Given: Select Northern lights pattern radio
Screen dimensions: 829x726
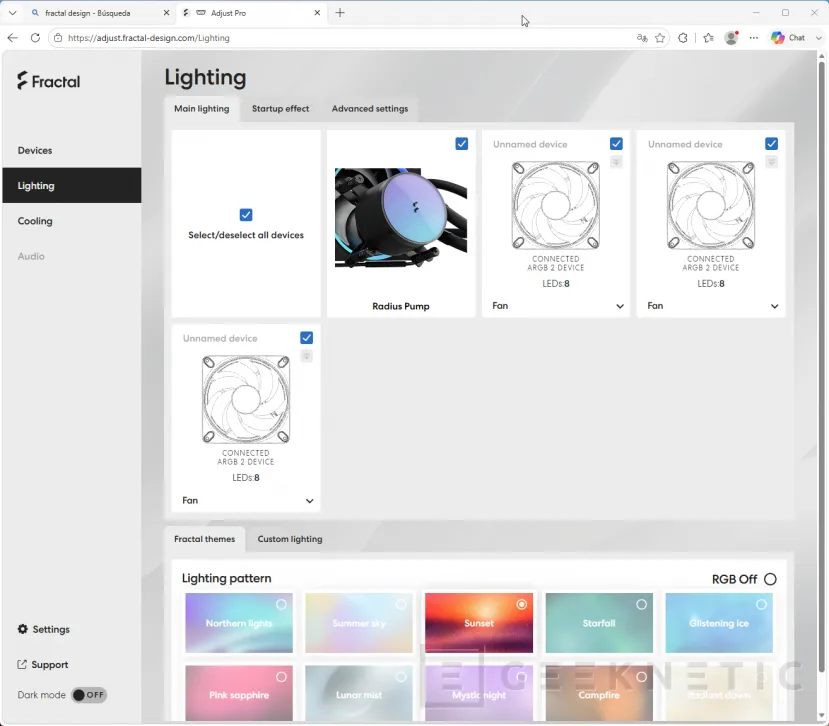Looking at the screenshot, I should (281, 604).
